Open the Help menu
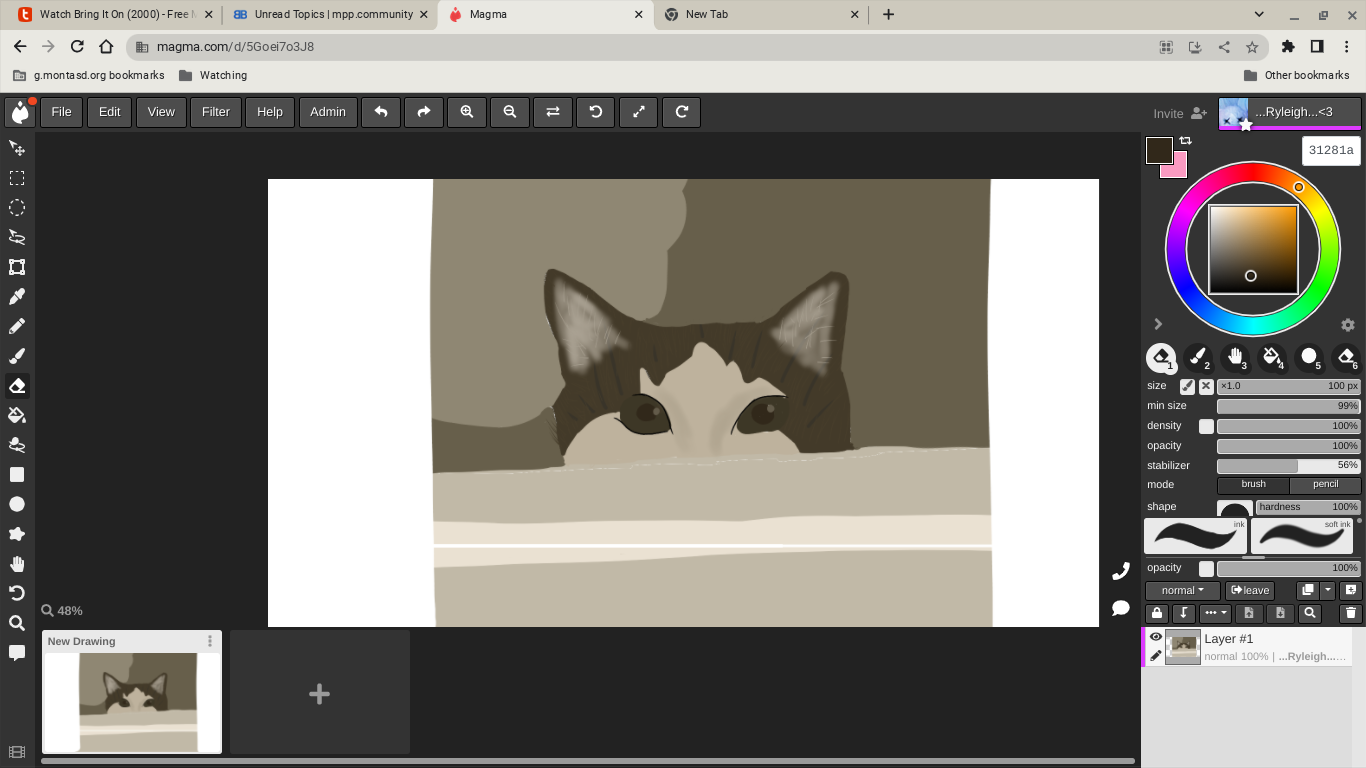The image size is (1366, 768). point(270,112)
